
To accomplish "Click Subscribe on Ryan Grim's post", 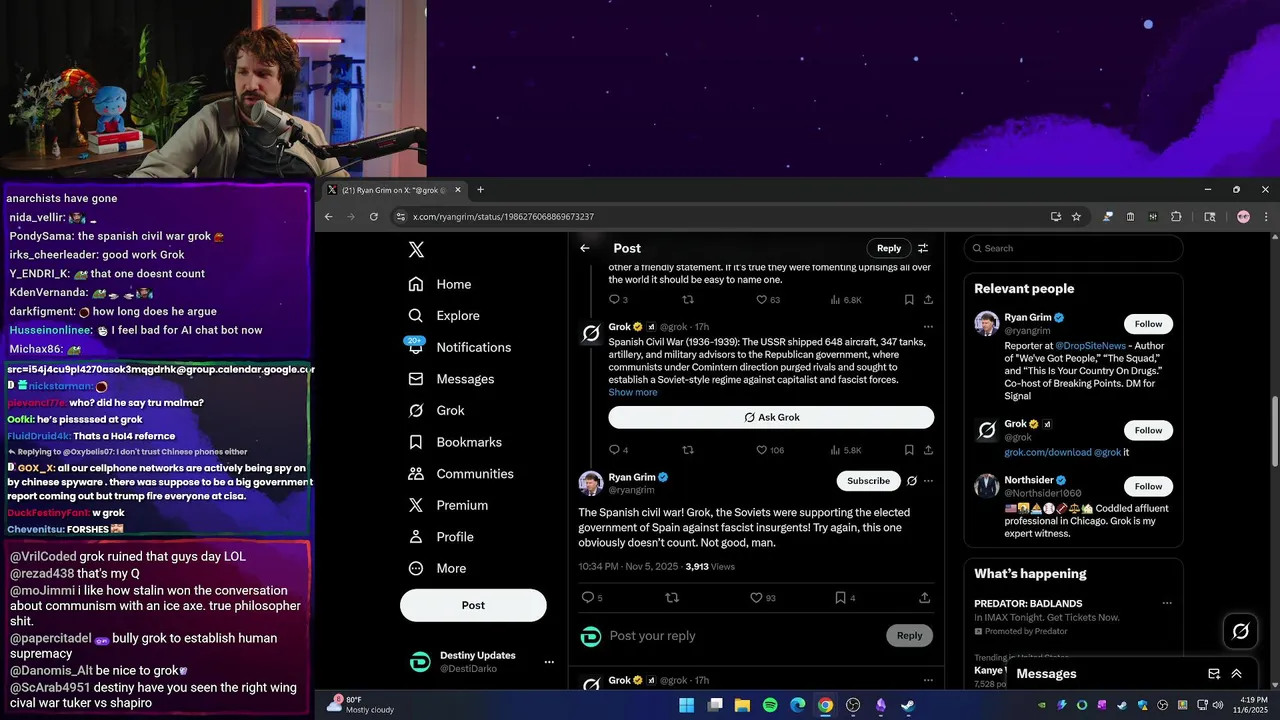I will [x=868, y=481].
